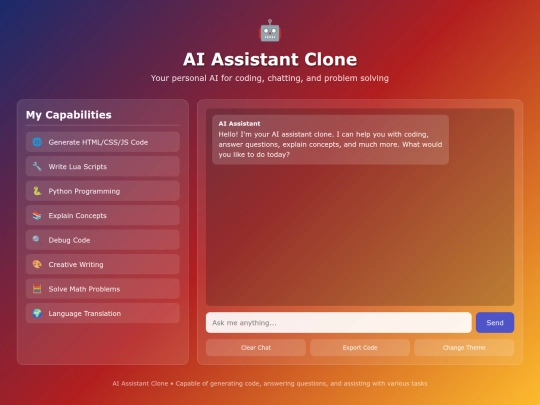
Task: Switch colors with Change Theme button
Action: click(464, 347)
